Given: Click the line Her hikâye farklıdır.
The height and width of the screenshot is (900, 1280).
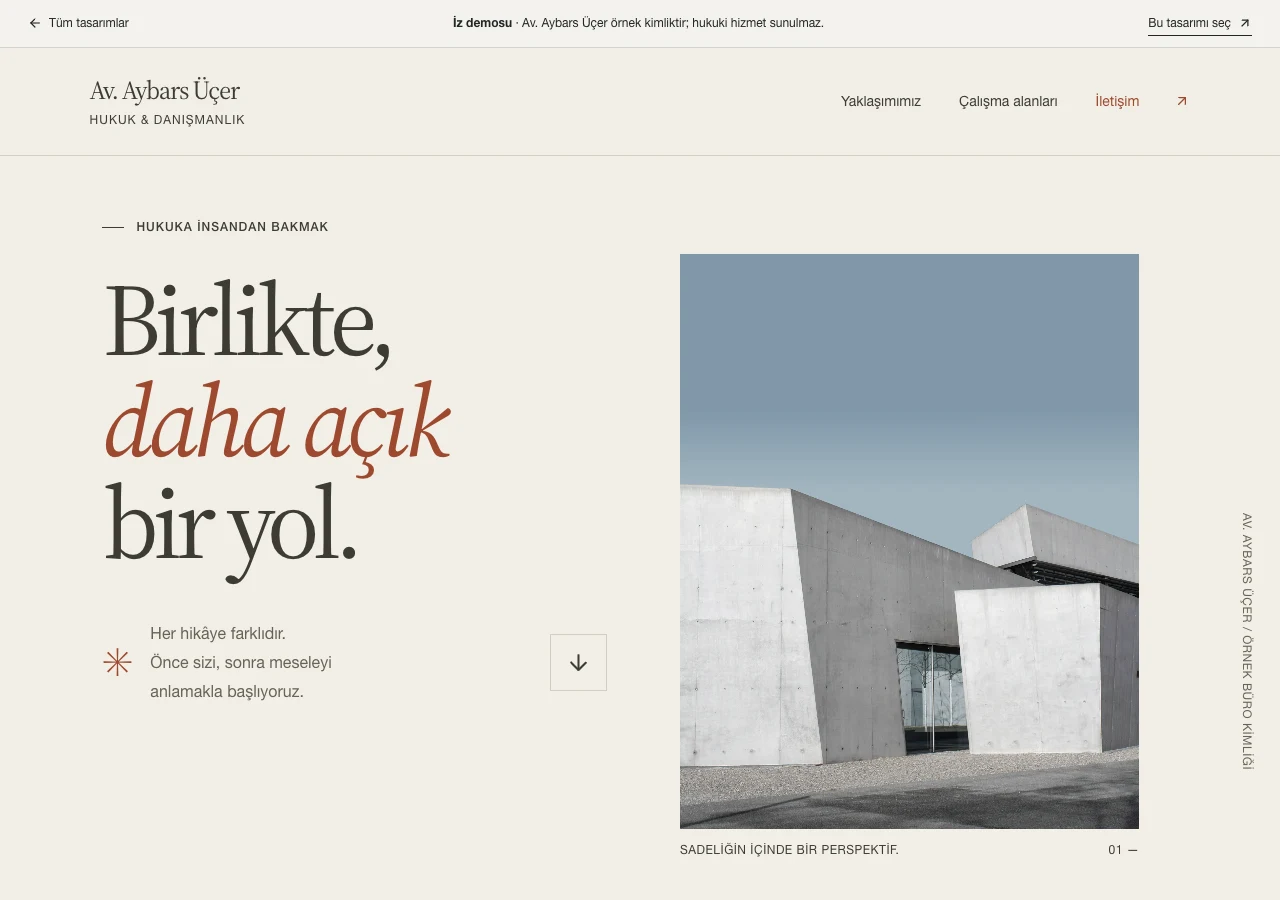Looking at the screenshot, I should [218, 633].
